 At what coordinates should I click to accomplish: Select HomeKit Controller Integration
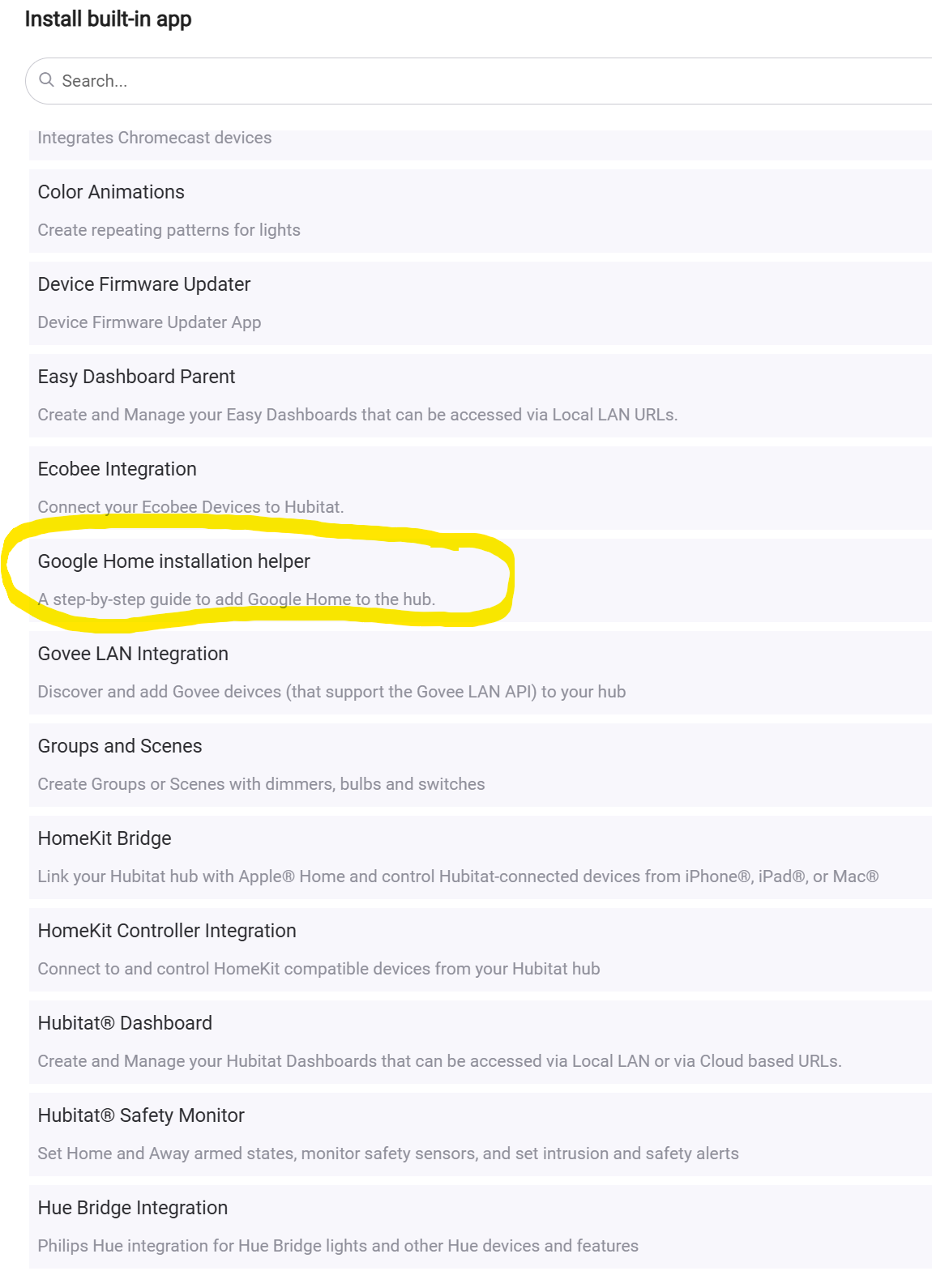click(481, 949)
